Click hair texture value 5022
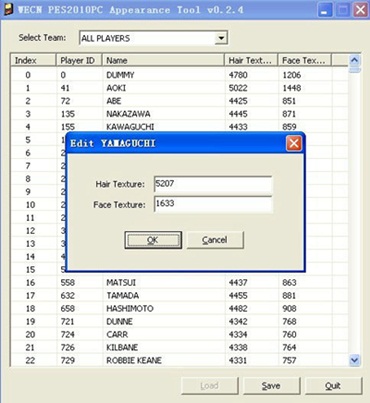The height and width of the screenshot is (403, 370). [238, 88]
